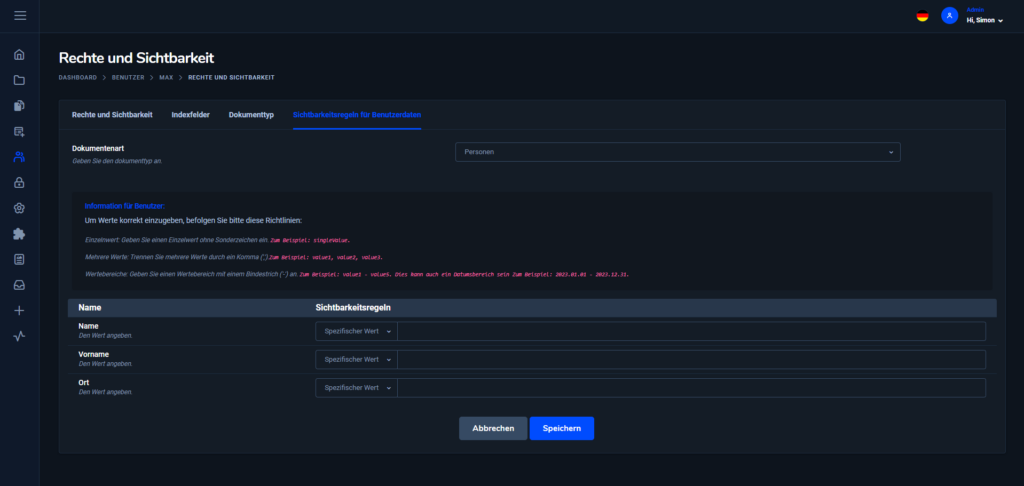Open the users icon in sidebar
The image size is (1024, 486).
coord(20,157)
